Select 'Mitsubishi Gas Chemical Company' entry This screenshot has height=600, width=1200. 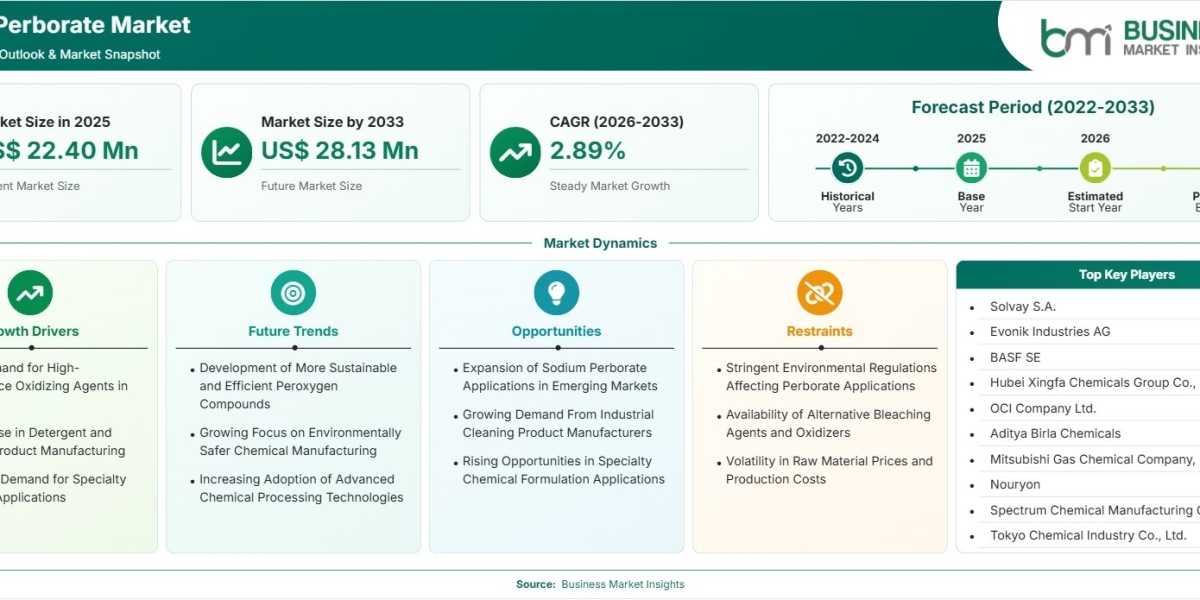point(1094,459)
